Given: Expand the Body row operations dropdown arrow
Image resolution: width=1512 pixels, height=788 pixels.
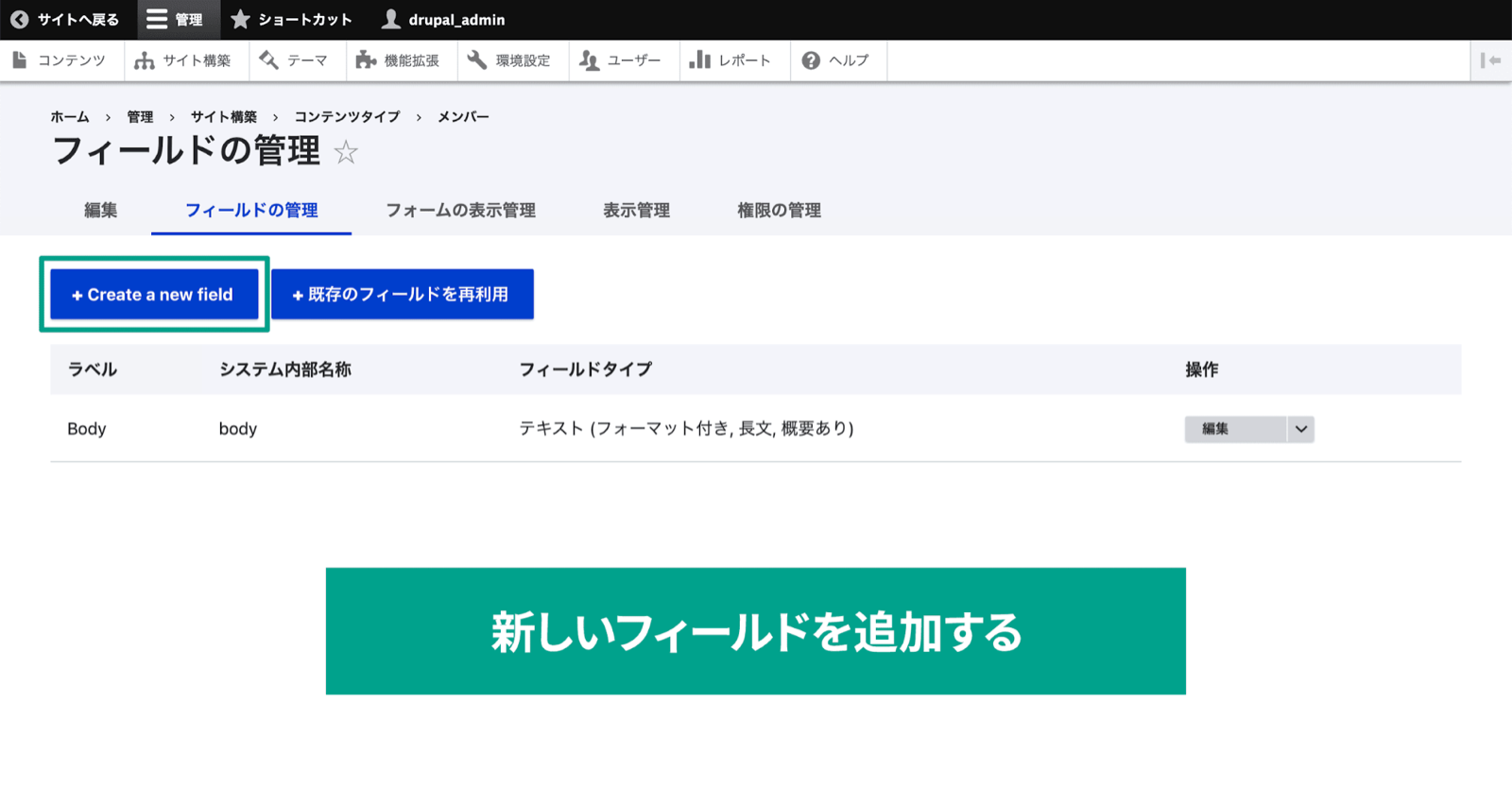Looking at the screenshot, I should (x=1301, y=429).
